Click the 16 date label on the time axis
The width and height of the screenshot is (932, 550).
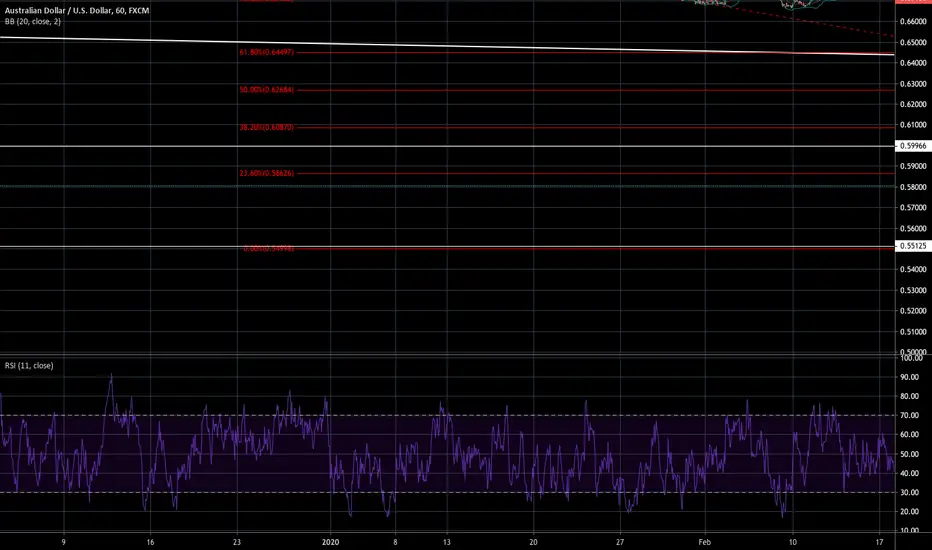point(150,542)
